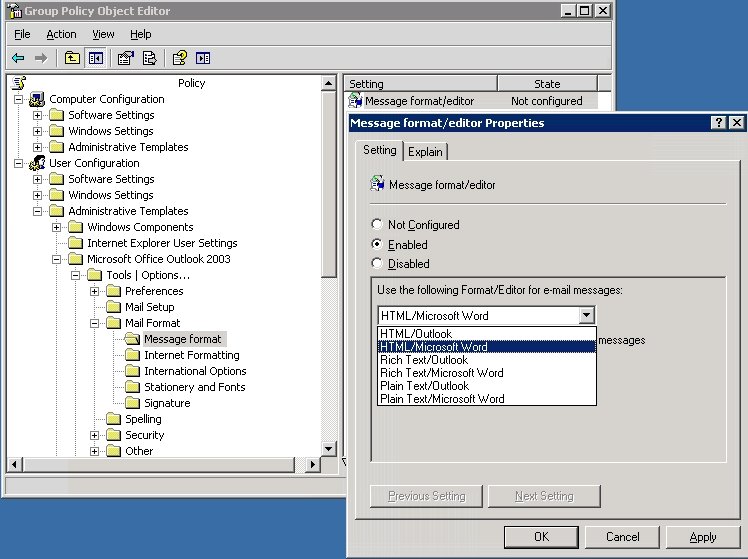Click tree horizontal scrollbar right arrow
This screenshot has width=748, height=559.
point(312,464)
